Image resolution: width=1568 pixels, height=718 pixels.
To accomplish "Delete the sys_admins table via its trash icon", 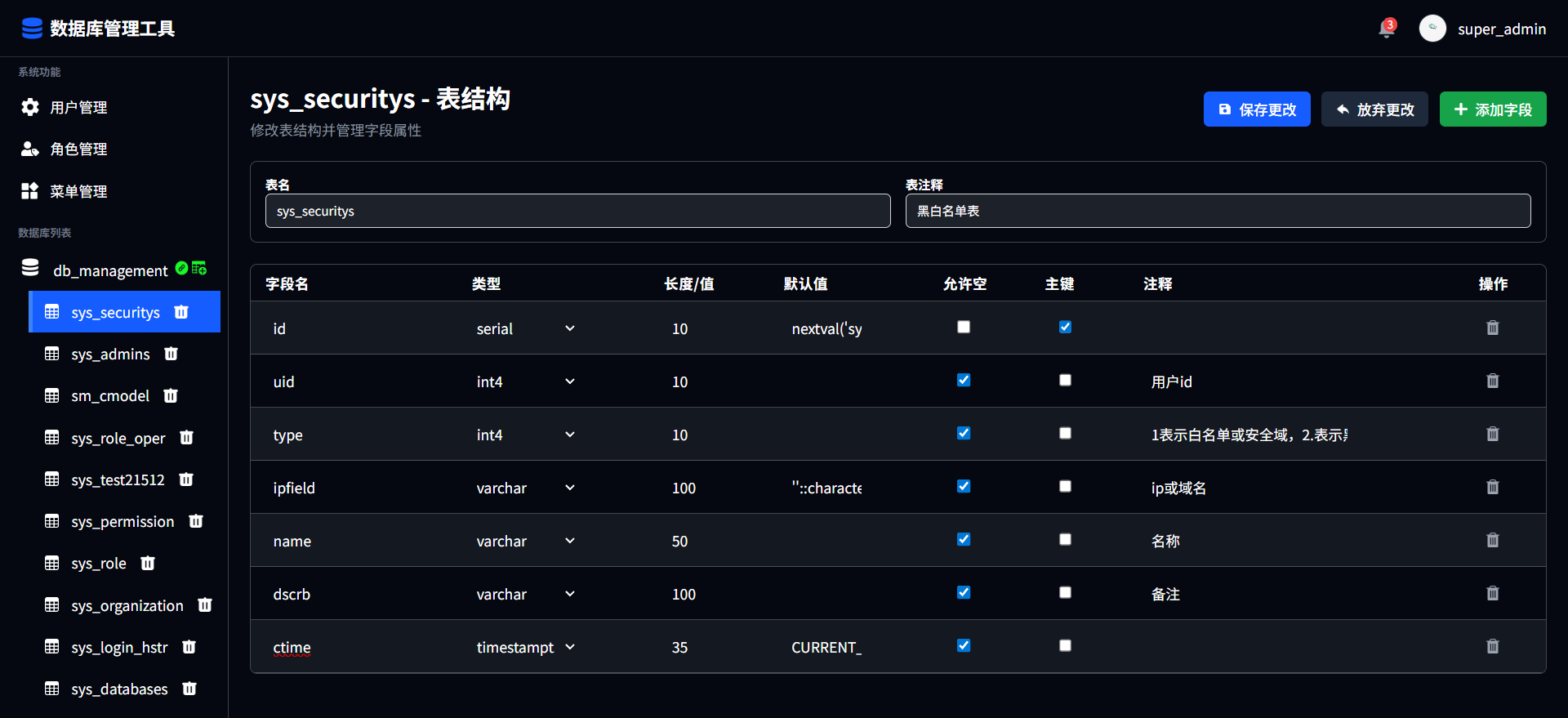I will click(x=171, y=354).
